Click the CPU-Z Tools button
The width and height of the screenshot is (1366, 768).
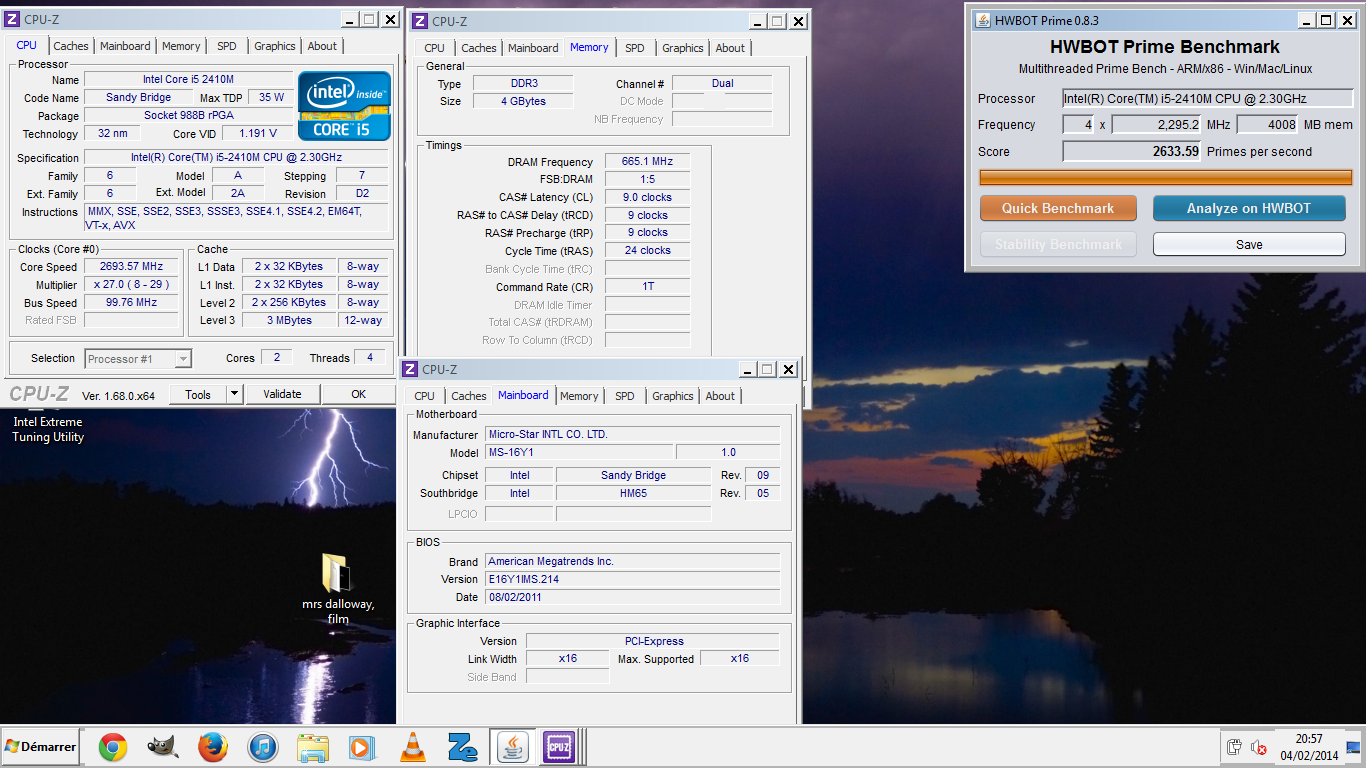pyautogui.click(x=198, y=394)
